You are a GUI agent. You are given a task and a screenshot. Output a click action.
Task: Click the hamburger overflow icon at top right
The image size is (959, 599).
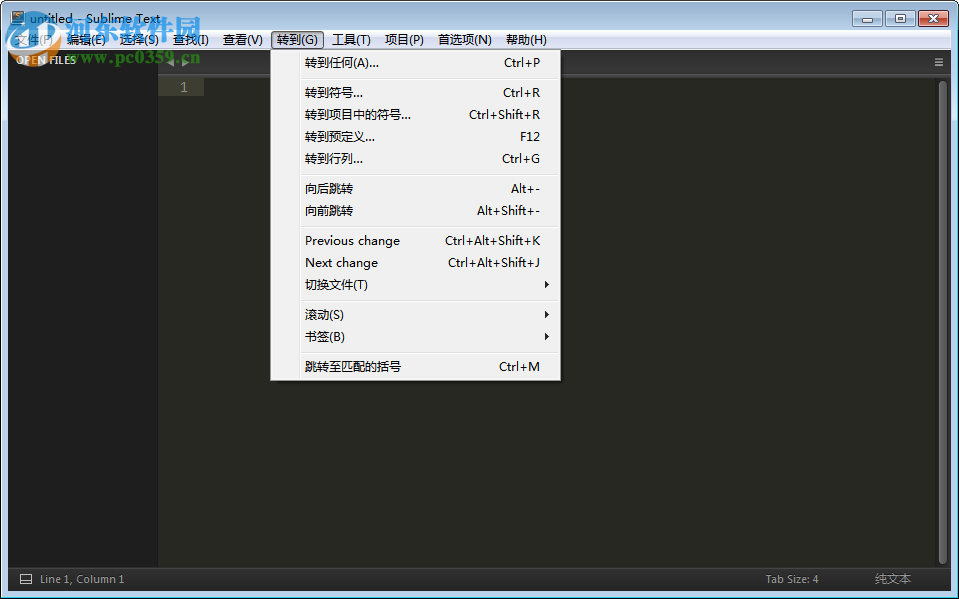938,61
